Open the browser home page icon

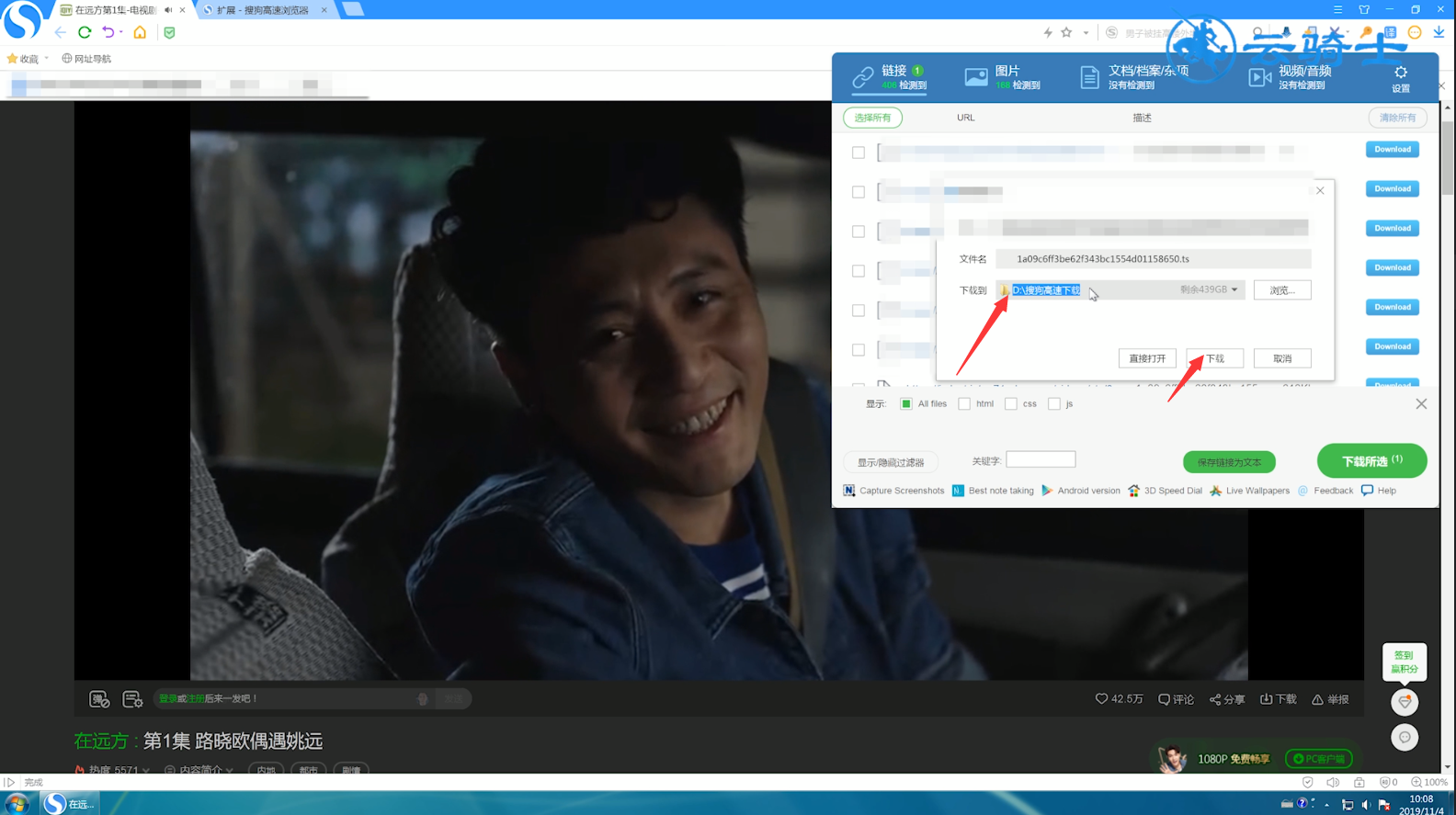[140, 32]
